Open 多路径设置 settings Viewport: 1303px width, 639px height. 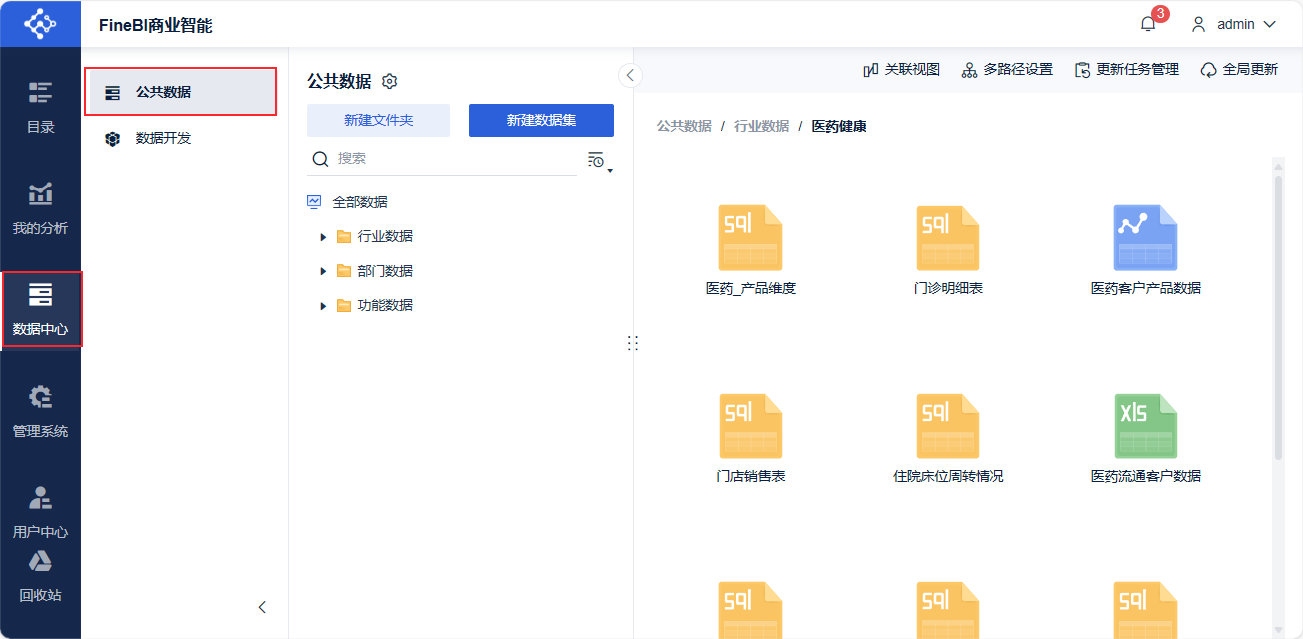click(x=1007, y=70)
